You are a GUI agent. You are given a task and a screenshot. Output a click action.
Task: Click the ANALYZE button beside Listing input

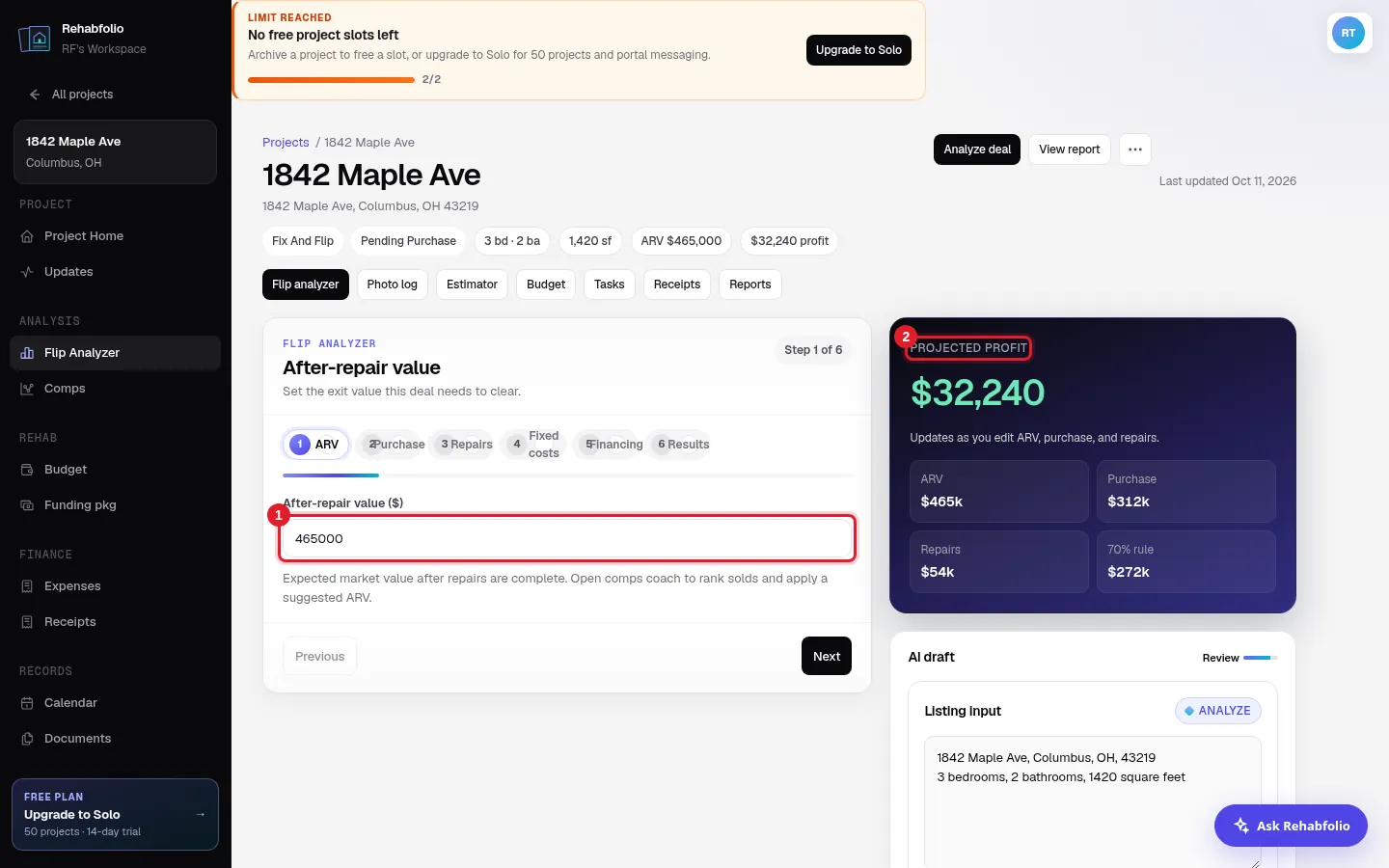pyautogui.click(x=1218, y=711)
